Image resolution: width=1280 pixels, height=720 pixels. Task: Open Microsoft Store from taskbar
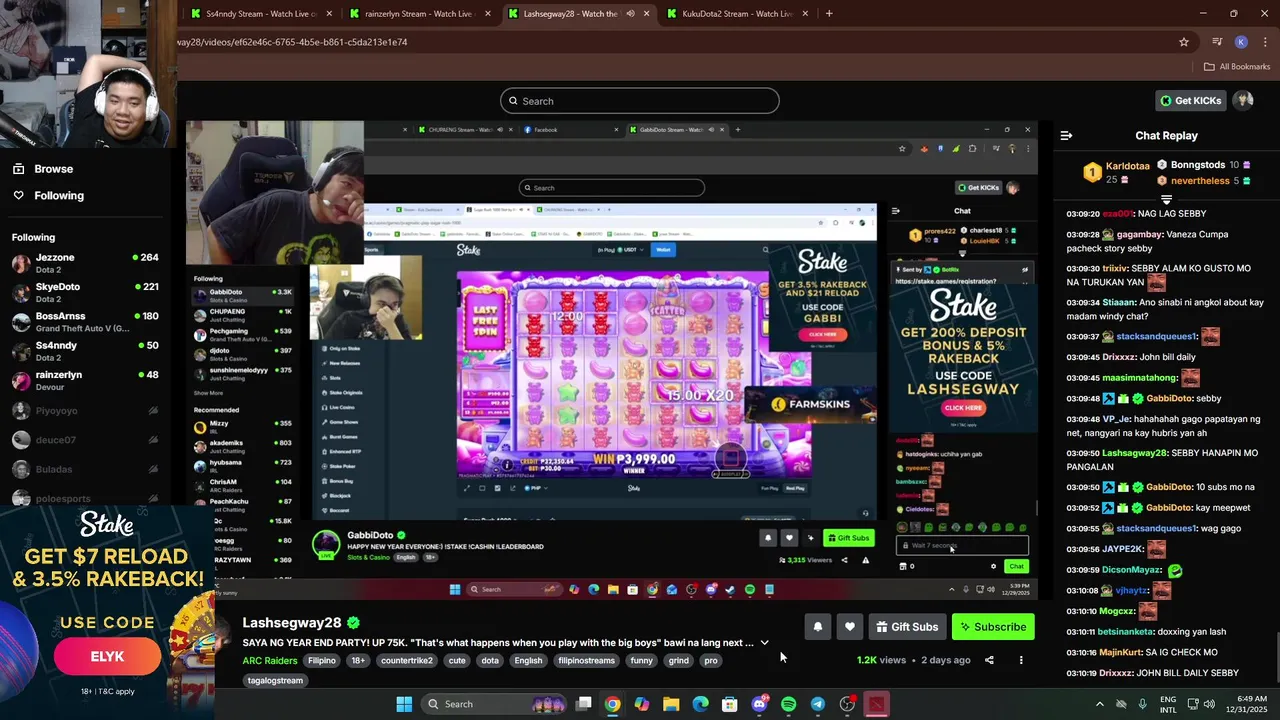click(x=730, y=704)
